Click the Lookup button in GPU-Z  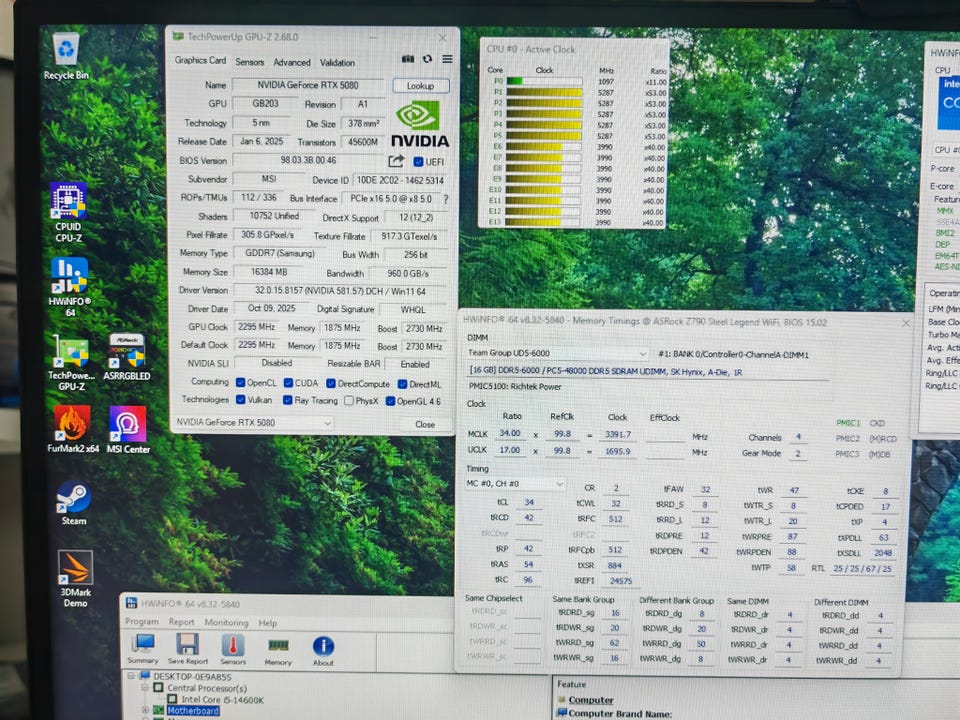coord(421,86)
